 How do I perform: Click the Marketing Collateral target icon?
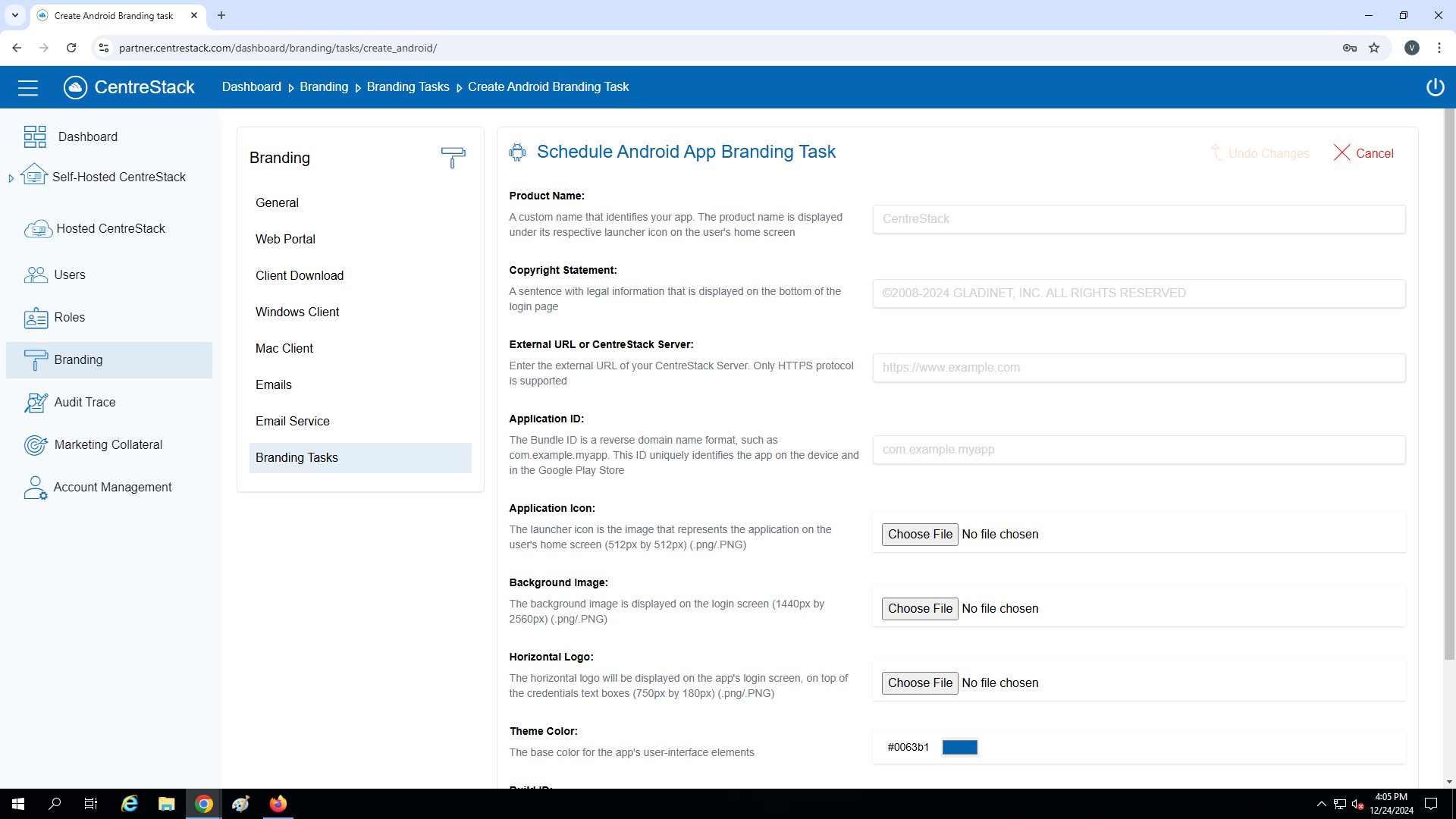coord(36,445)
